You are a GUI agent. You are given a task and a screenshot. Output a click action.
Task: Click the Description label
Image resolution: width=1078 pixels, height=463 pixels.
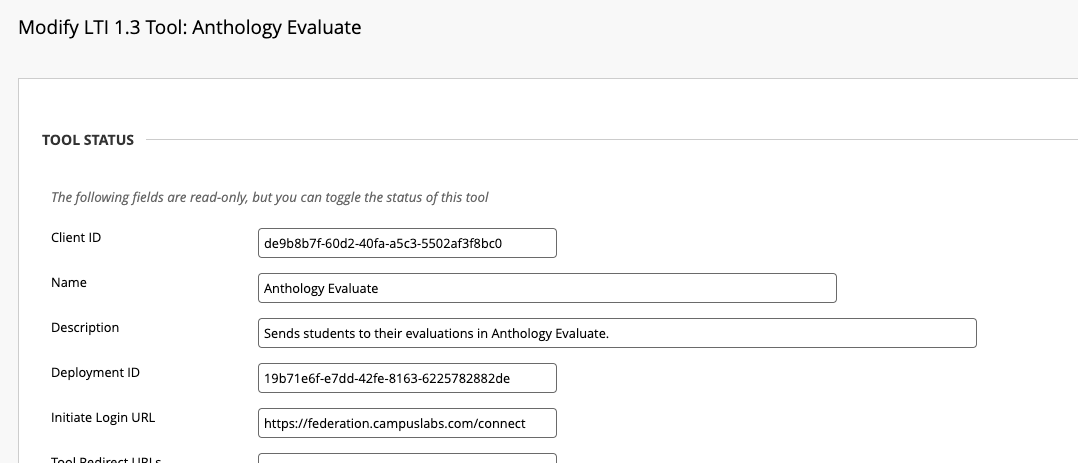point(85,327)
